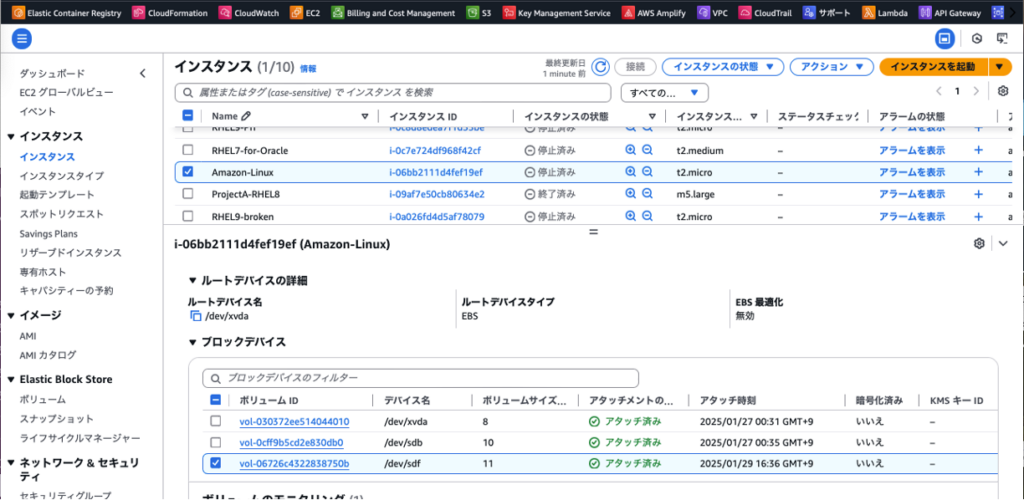Open ボリューム in sidebar
The image size is (1024, 500).
[42, 399]
